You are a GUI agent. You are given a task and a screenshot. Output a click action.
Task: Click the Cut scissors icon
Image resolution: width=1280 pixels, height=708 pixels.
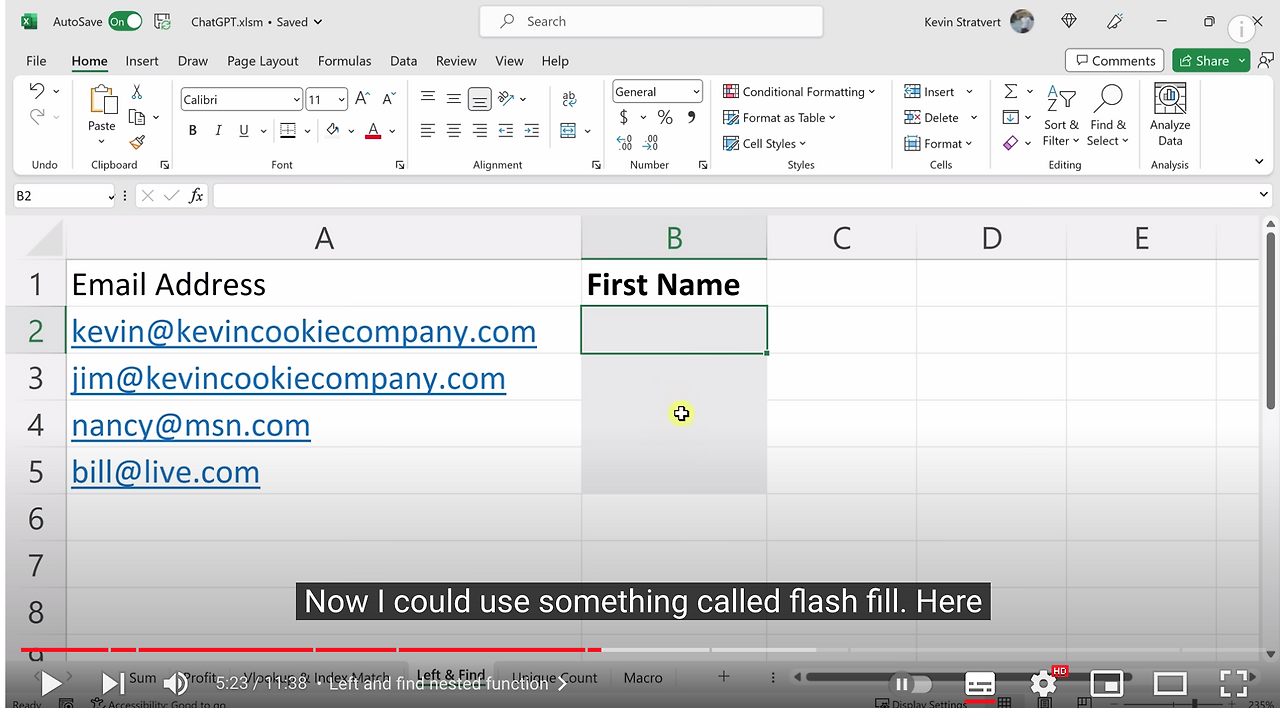click(137, 92)
